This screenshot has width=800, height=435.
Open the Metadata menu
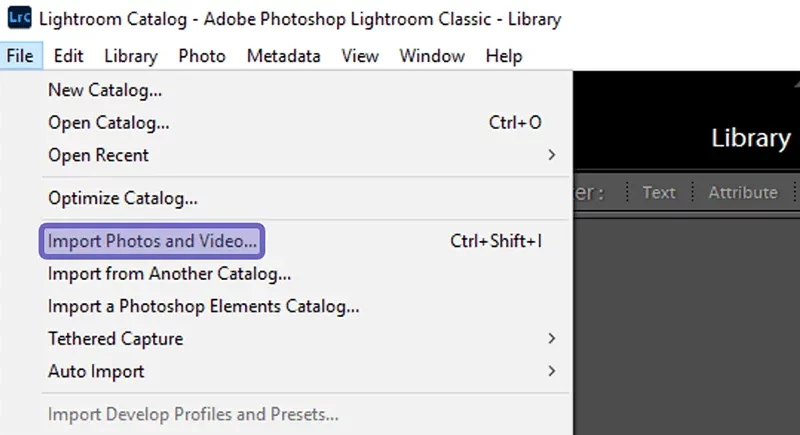pyautogui.click(x=284, y=56)
